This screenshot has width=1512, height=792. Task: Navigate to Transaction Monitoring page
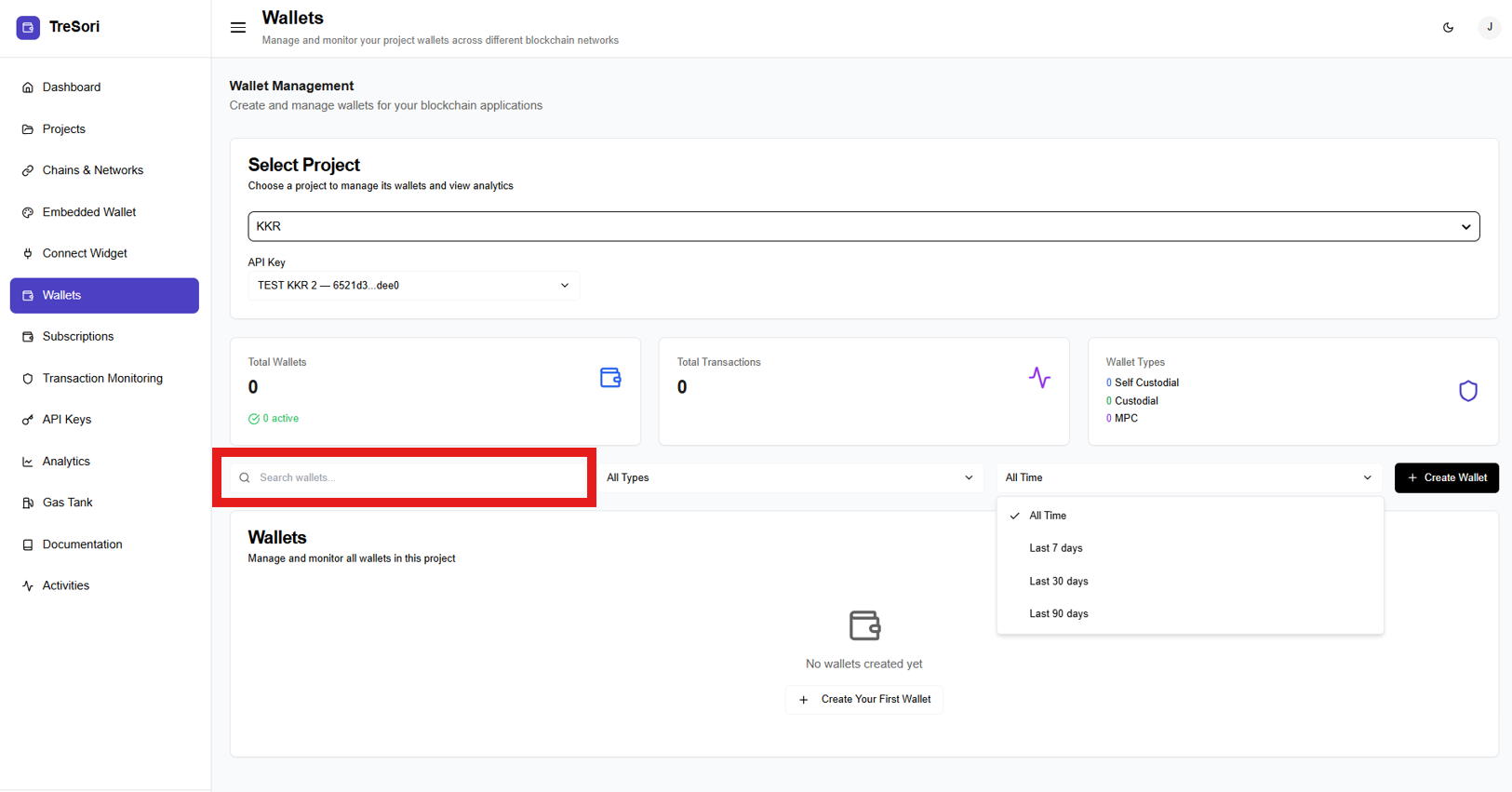point(102,379)
